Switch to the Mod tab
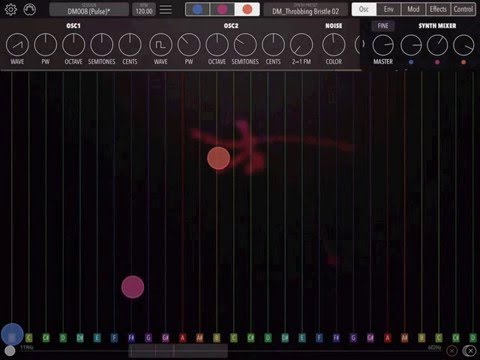The image size is (480, 360). point(413,9)
